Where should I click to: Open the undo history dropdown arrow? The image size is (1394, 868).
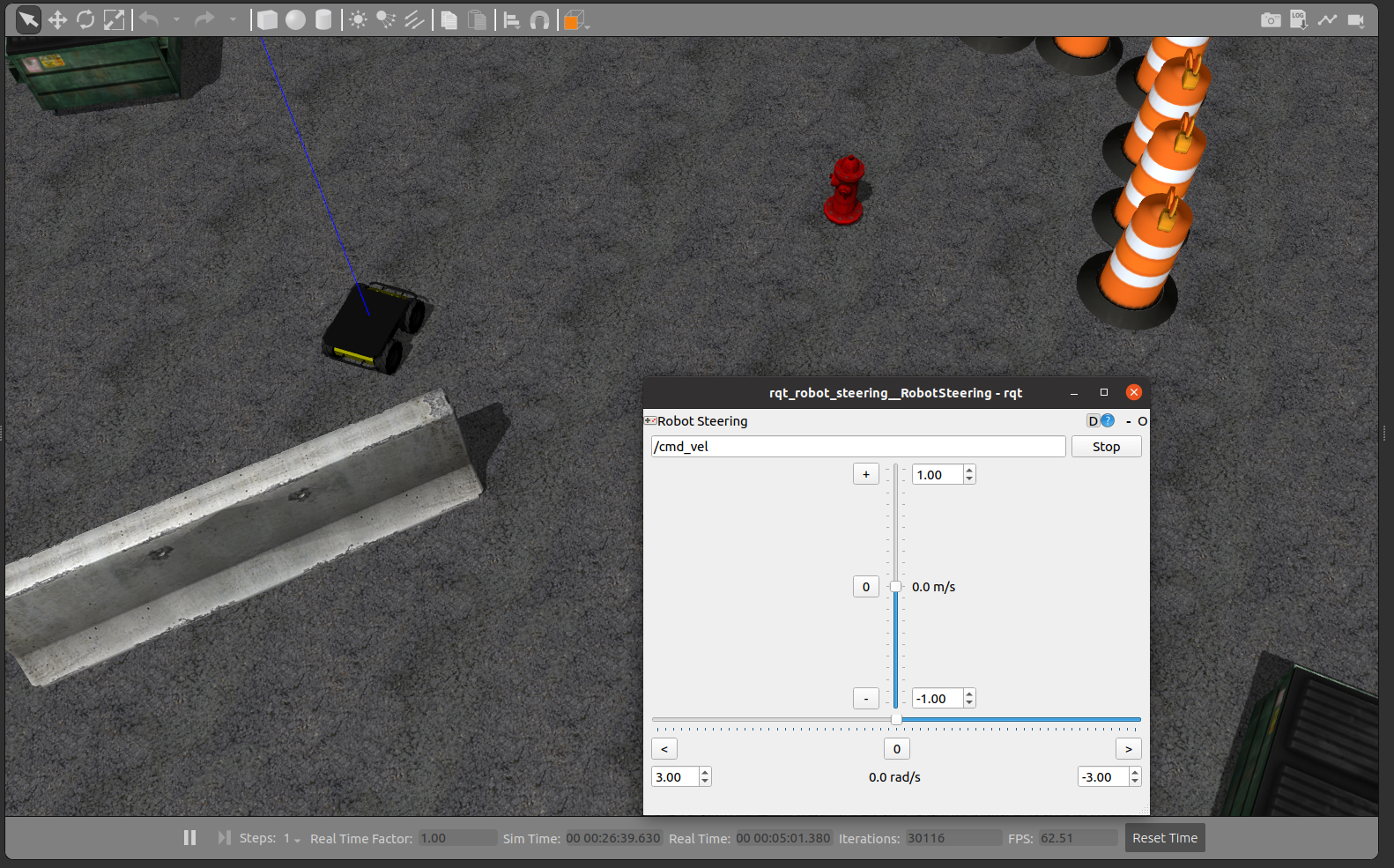(176, 19)
